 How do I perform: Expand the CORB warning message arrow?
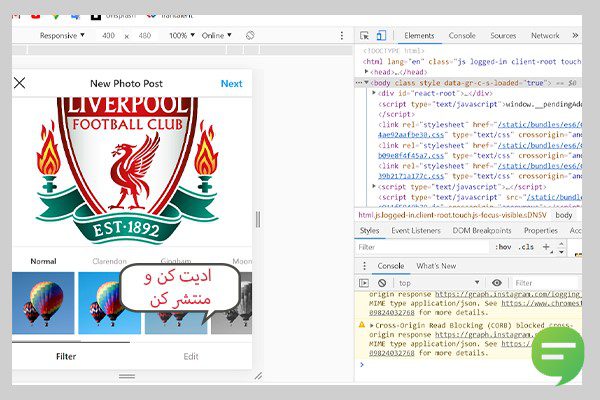(371, 325)
